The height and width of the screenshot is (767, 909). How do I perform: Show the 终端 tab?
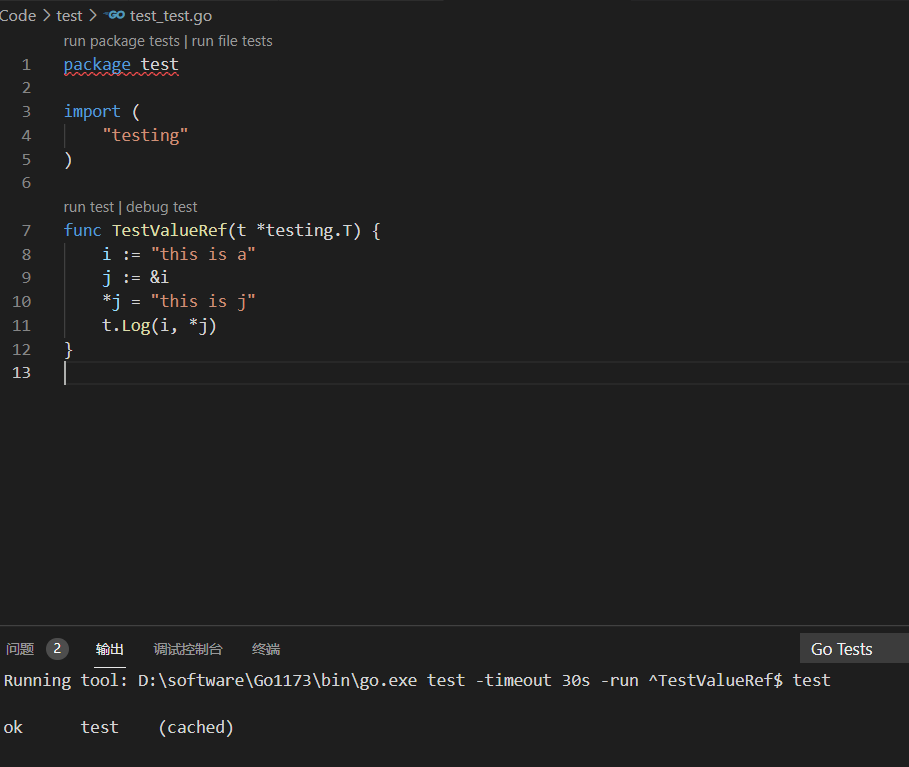pos(266,649)
